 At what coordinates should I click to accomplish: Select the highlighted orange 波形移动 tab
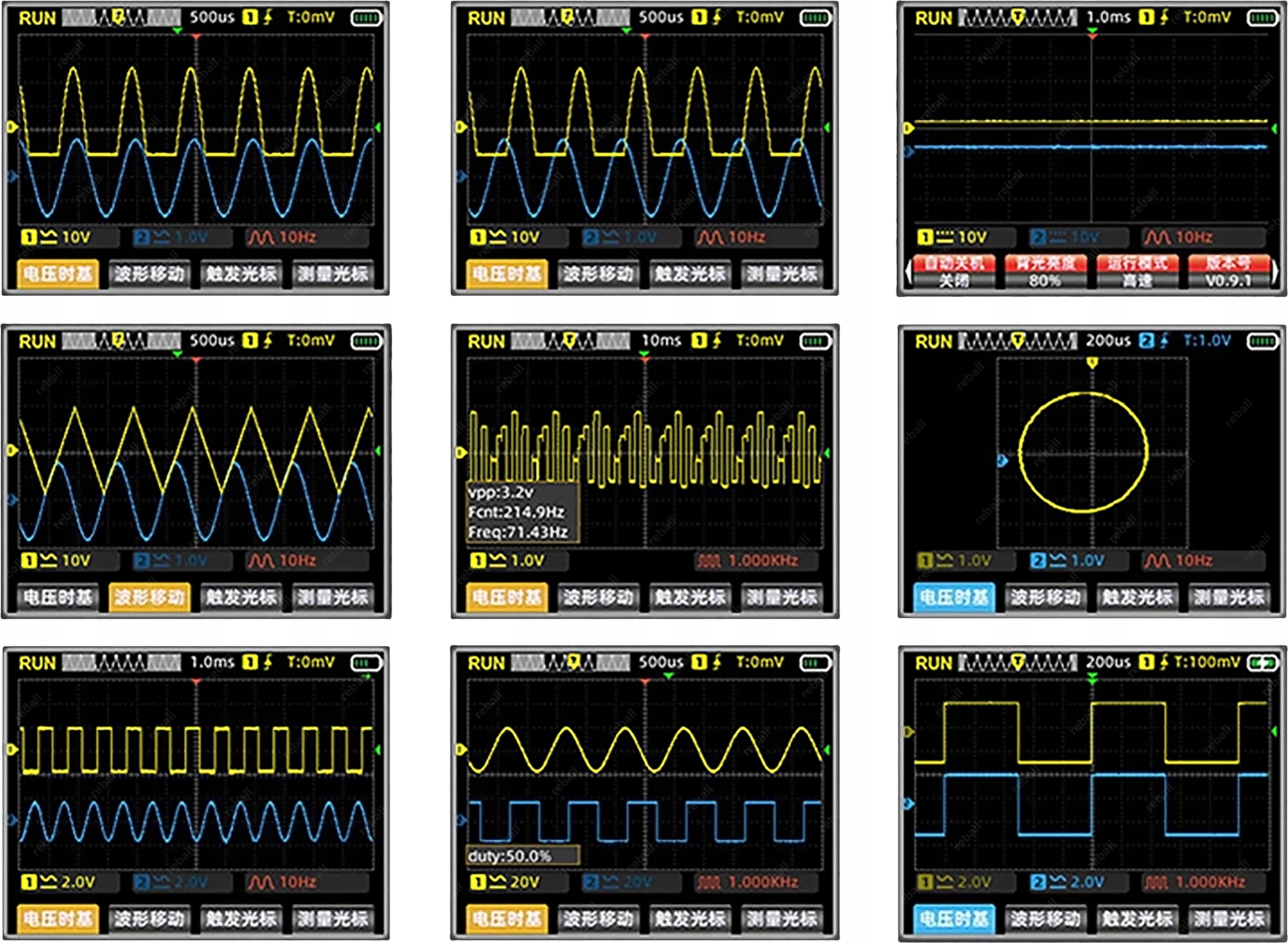click(x=149, y=597)
